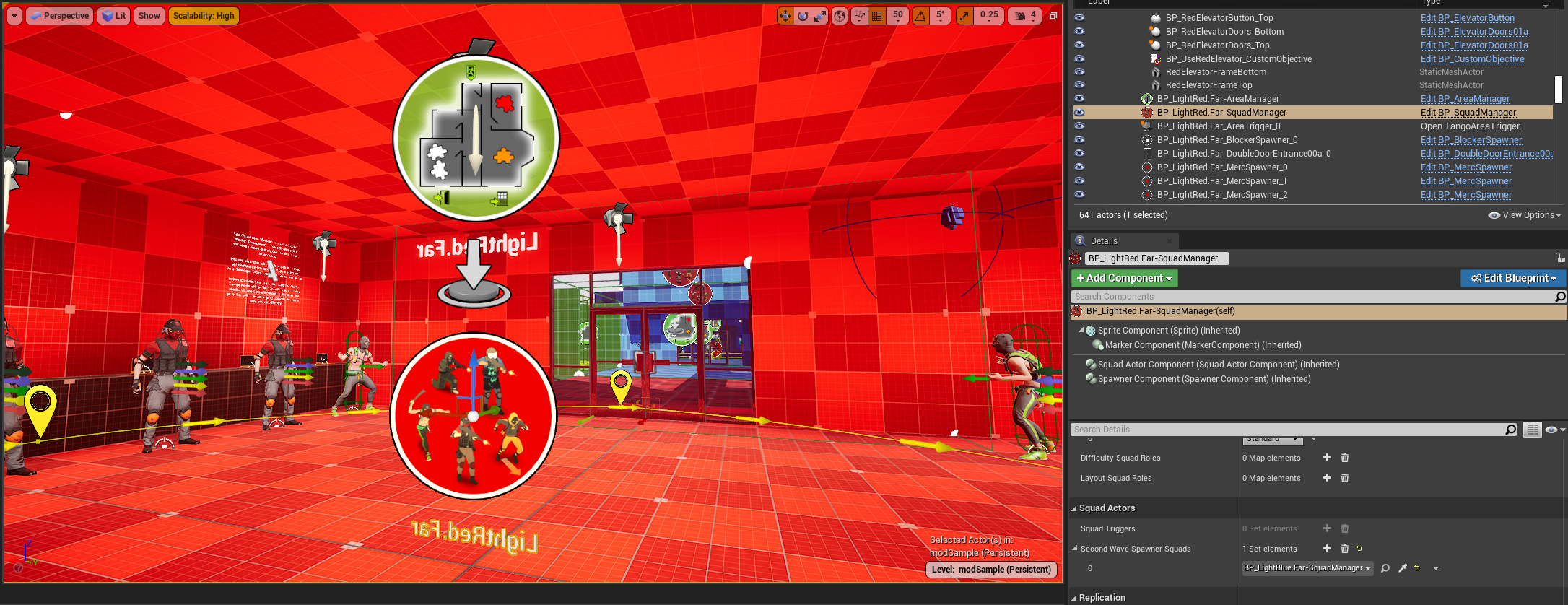
Task: Toggle visibility of RedElevatorFrameBottom
Action: (x=1079, y=72)
